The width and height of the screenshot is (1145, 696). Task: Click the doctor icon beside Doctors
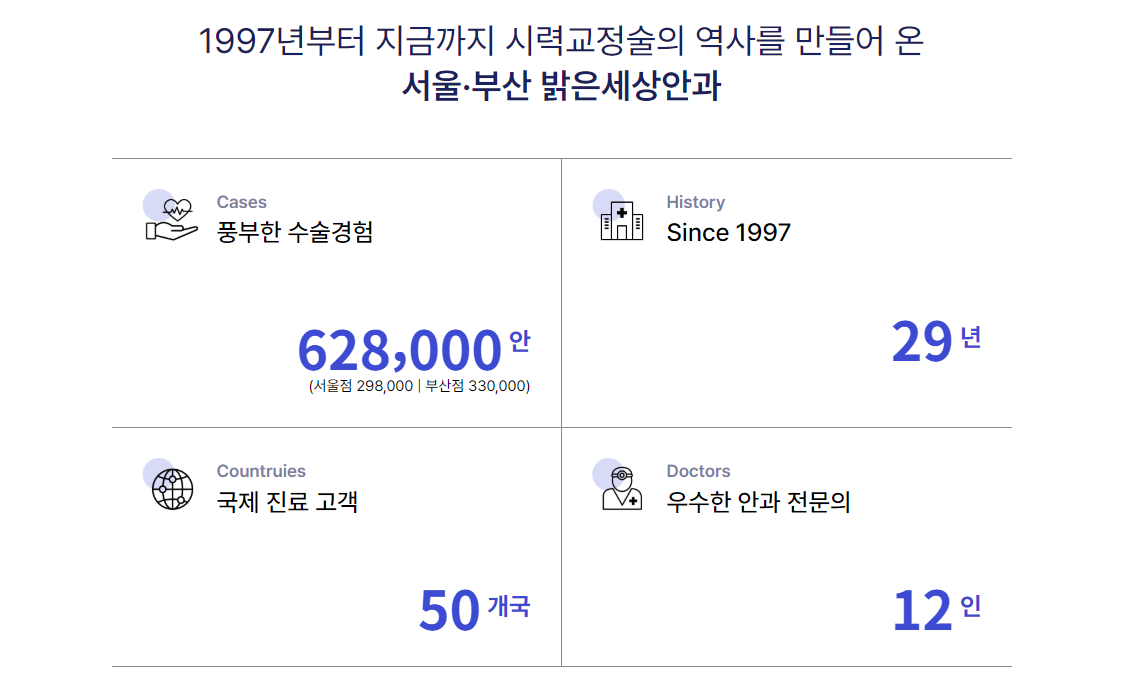(x=619, y=485)
